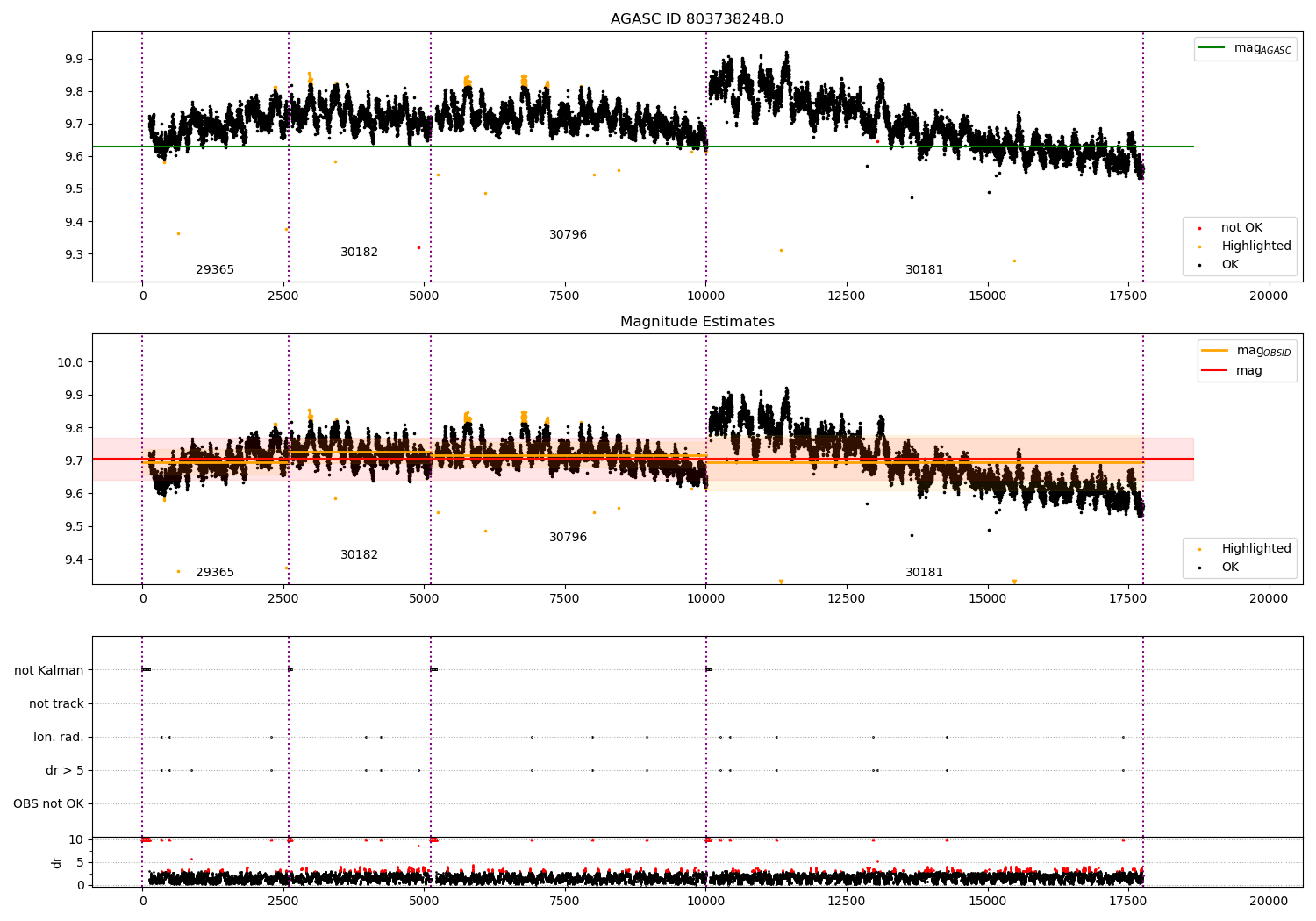Click obsid label 30181 in Magnitude Estimates plot
The height and width of the screenshot is (921, 1316).
(x=925, y=573)
